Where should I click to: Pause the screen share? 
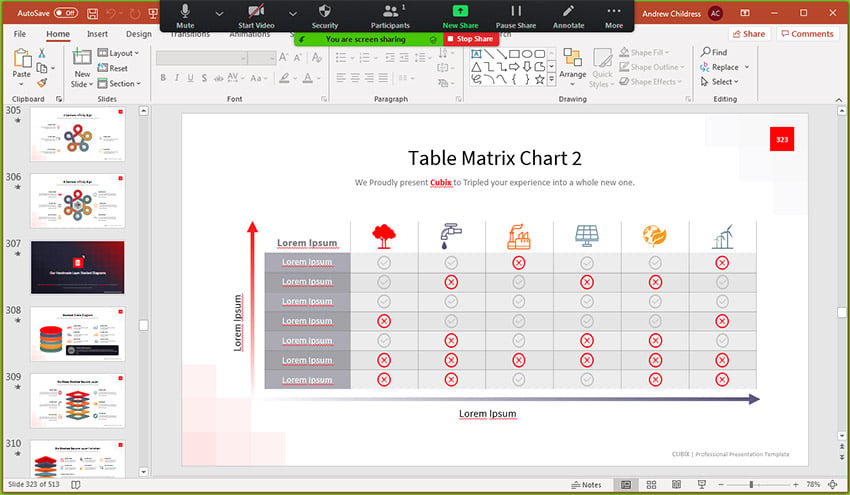516,16
